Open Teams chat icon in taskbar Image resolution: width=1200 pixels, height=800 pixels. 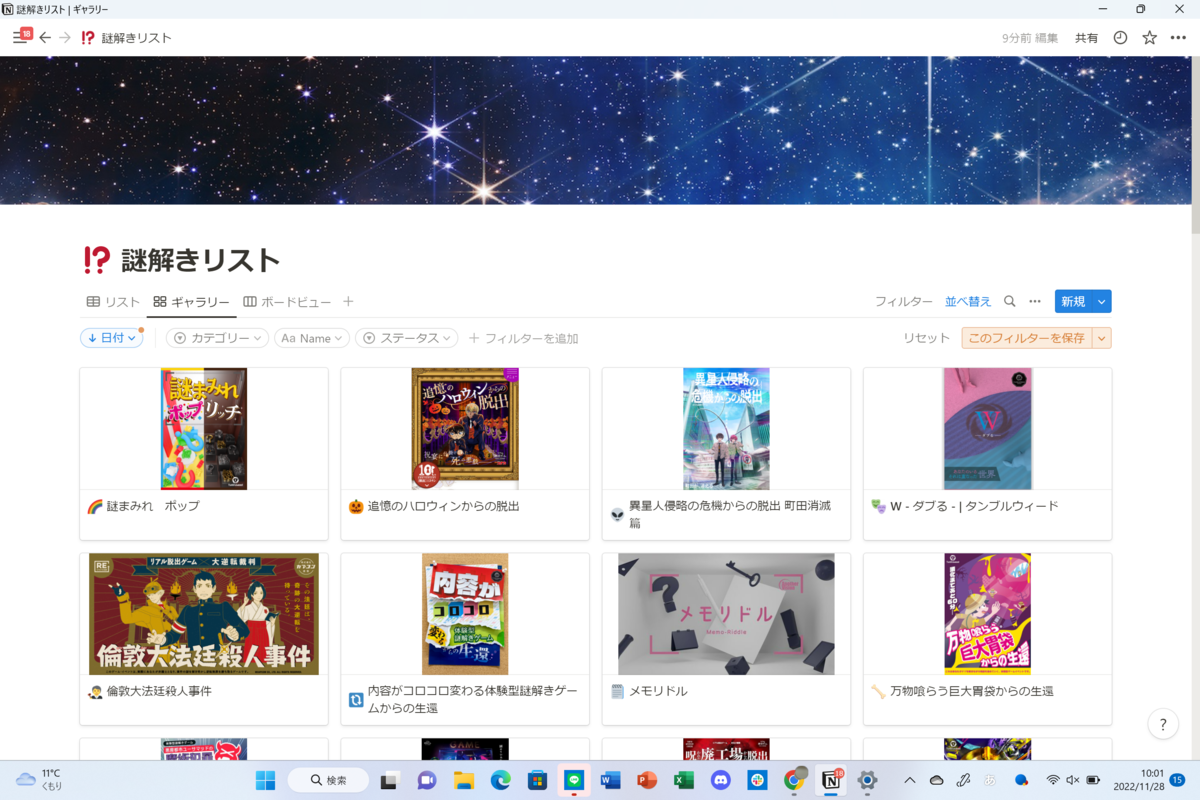427,780
